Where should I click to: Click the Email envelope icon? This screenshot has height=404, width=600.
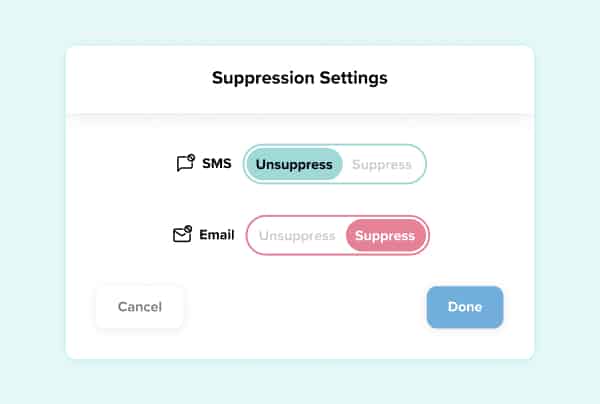tap(182, 236)
